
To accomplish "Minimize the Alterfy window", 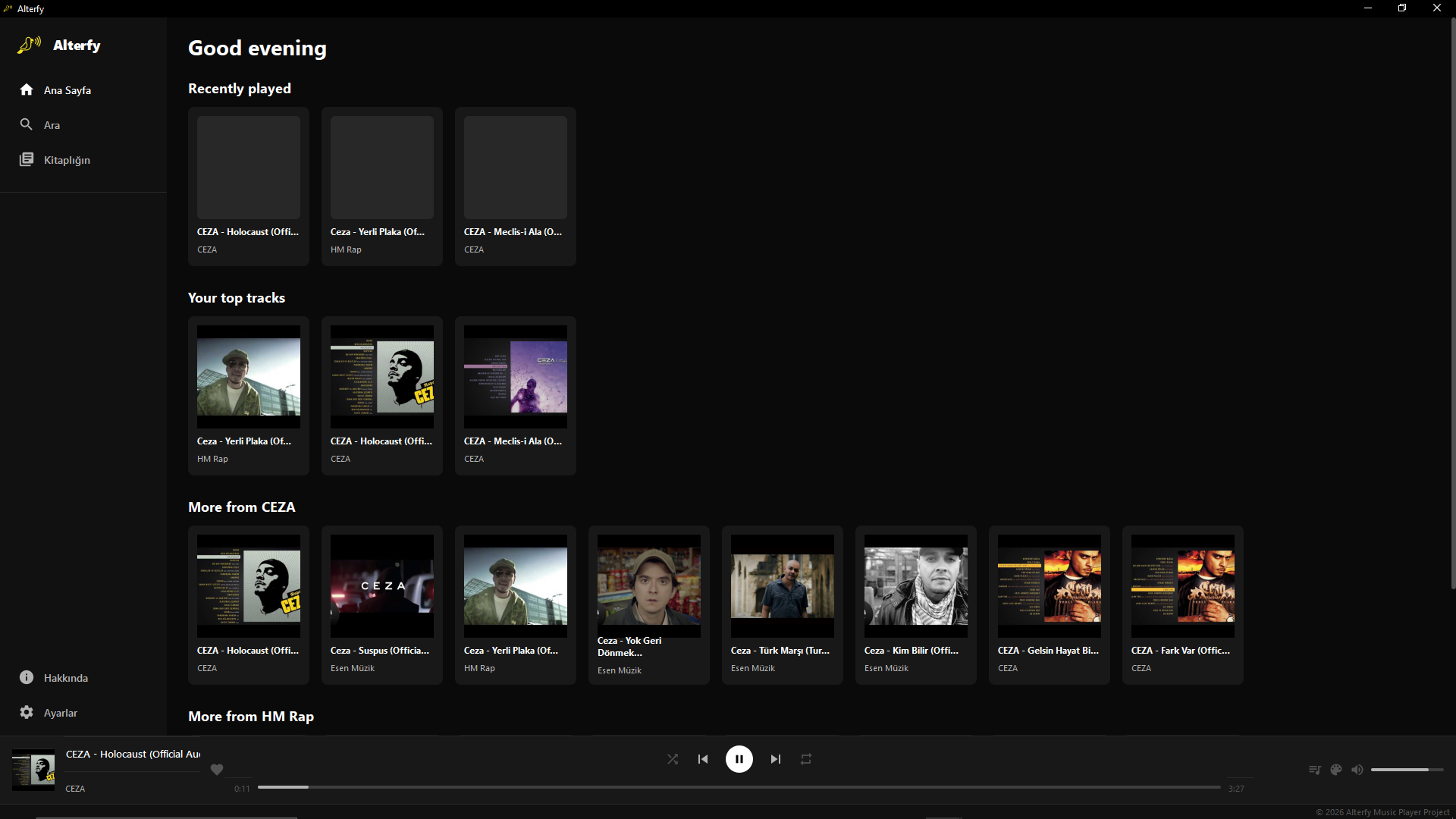I will tap(1368, 8).
